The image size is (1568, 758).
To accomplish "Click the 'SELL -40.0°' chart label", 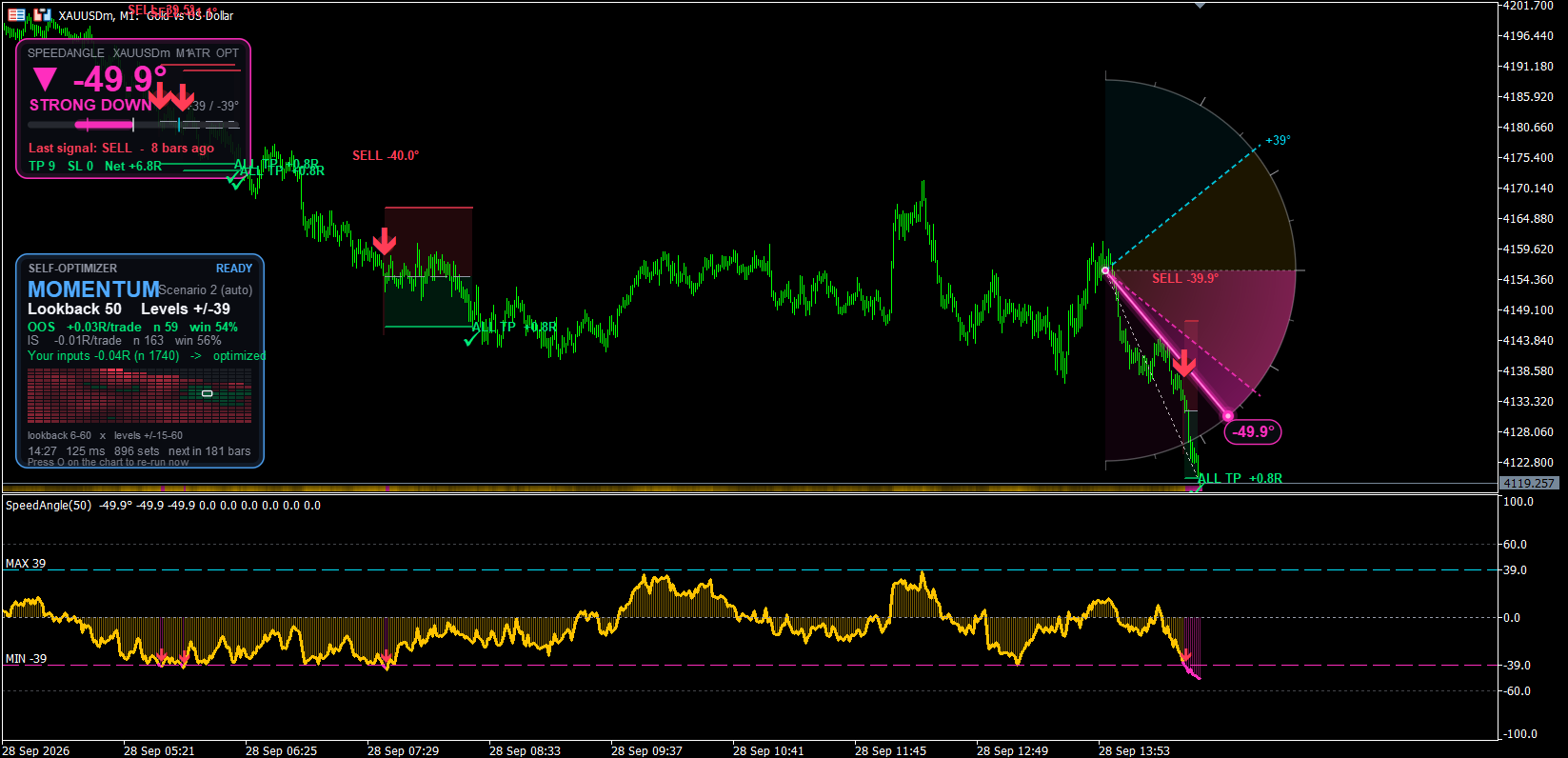I will coord(386,155).
